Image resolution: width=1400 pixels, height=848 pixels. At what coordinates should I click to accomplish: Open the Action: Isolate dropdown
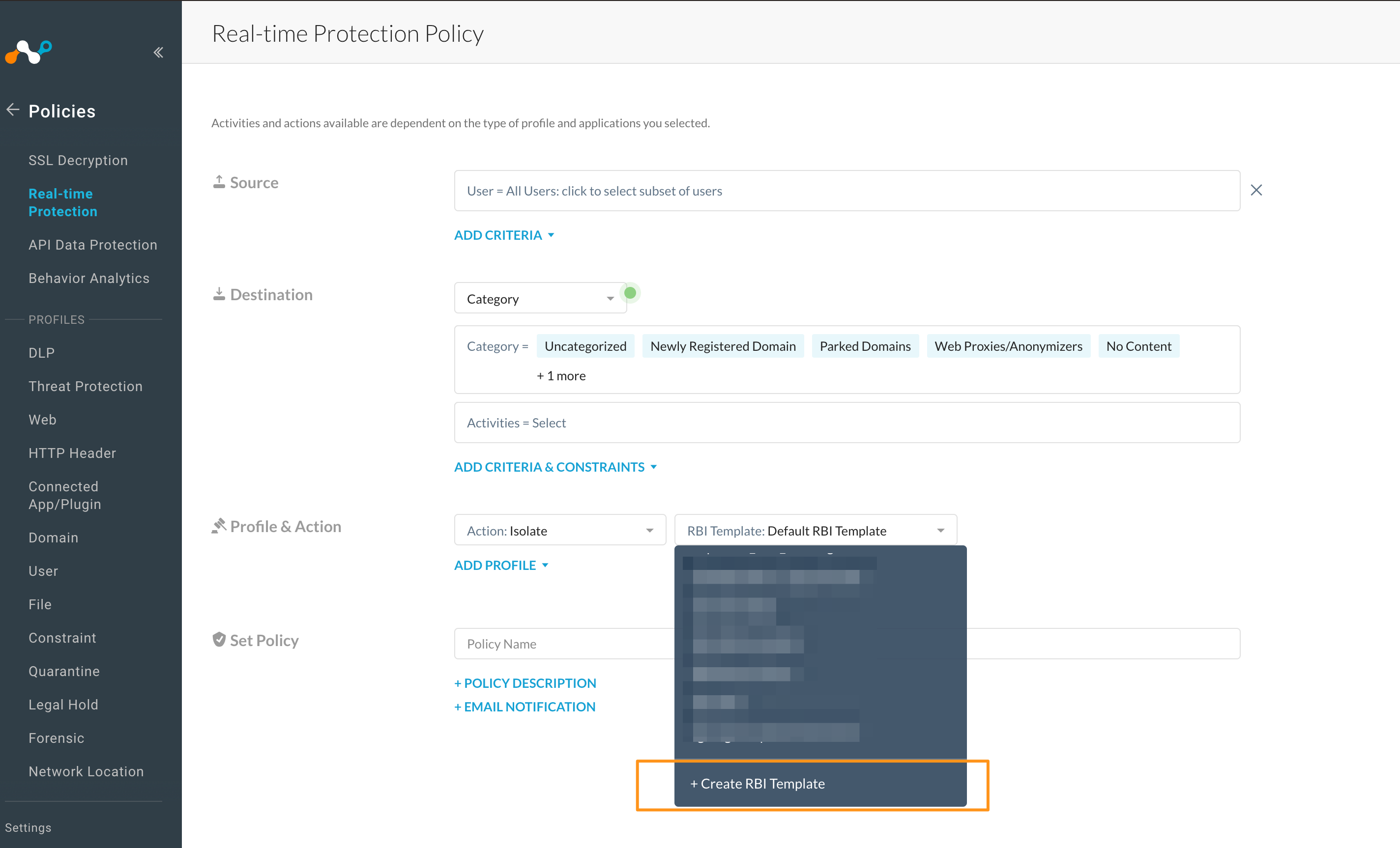560,531
